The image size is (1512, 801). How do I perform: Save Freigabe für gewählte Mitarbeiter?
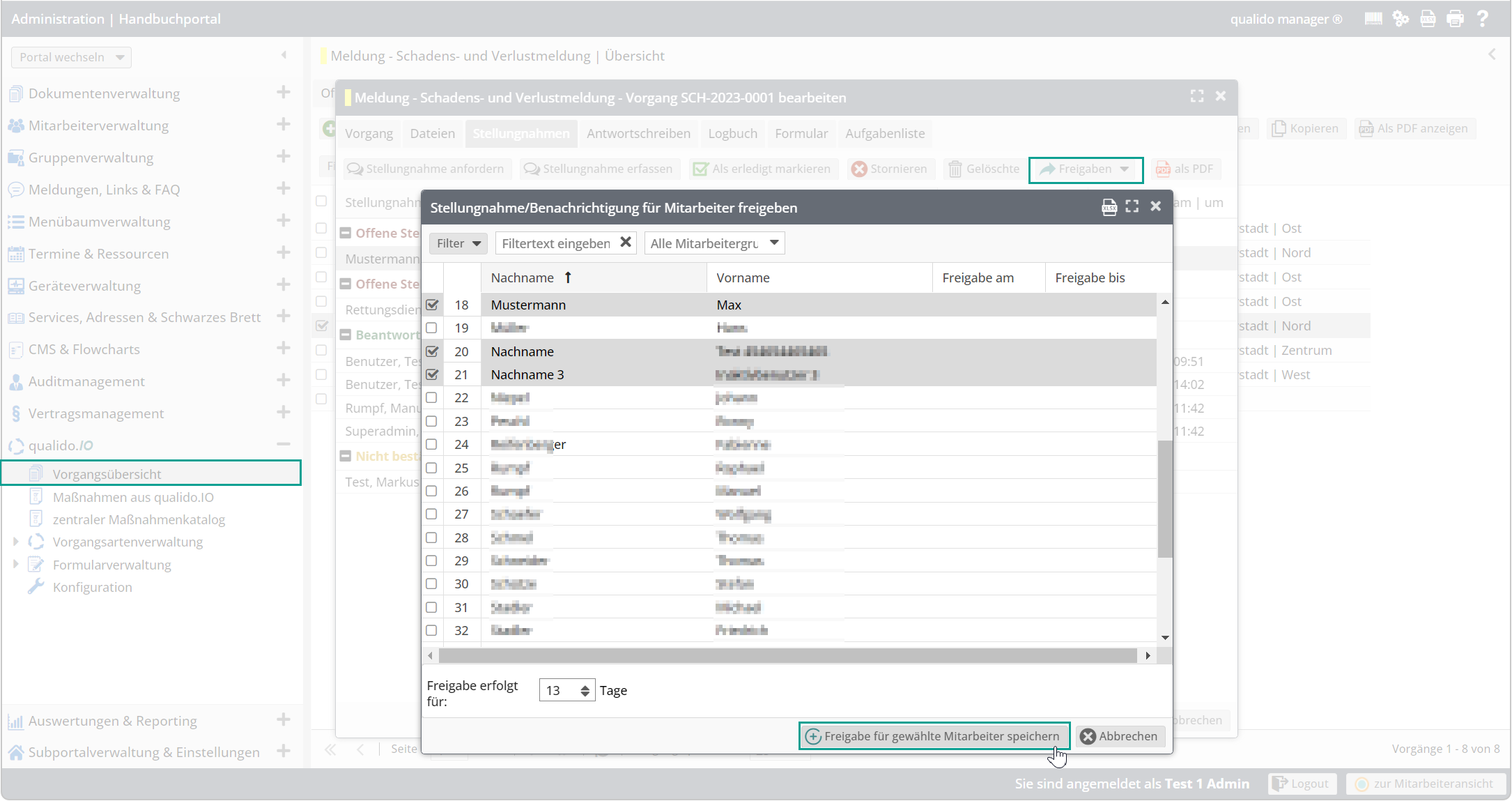pos(934,736)
